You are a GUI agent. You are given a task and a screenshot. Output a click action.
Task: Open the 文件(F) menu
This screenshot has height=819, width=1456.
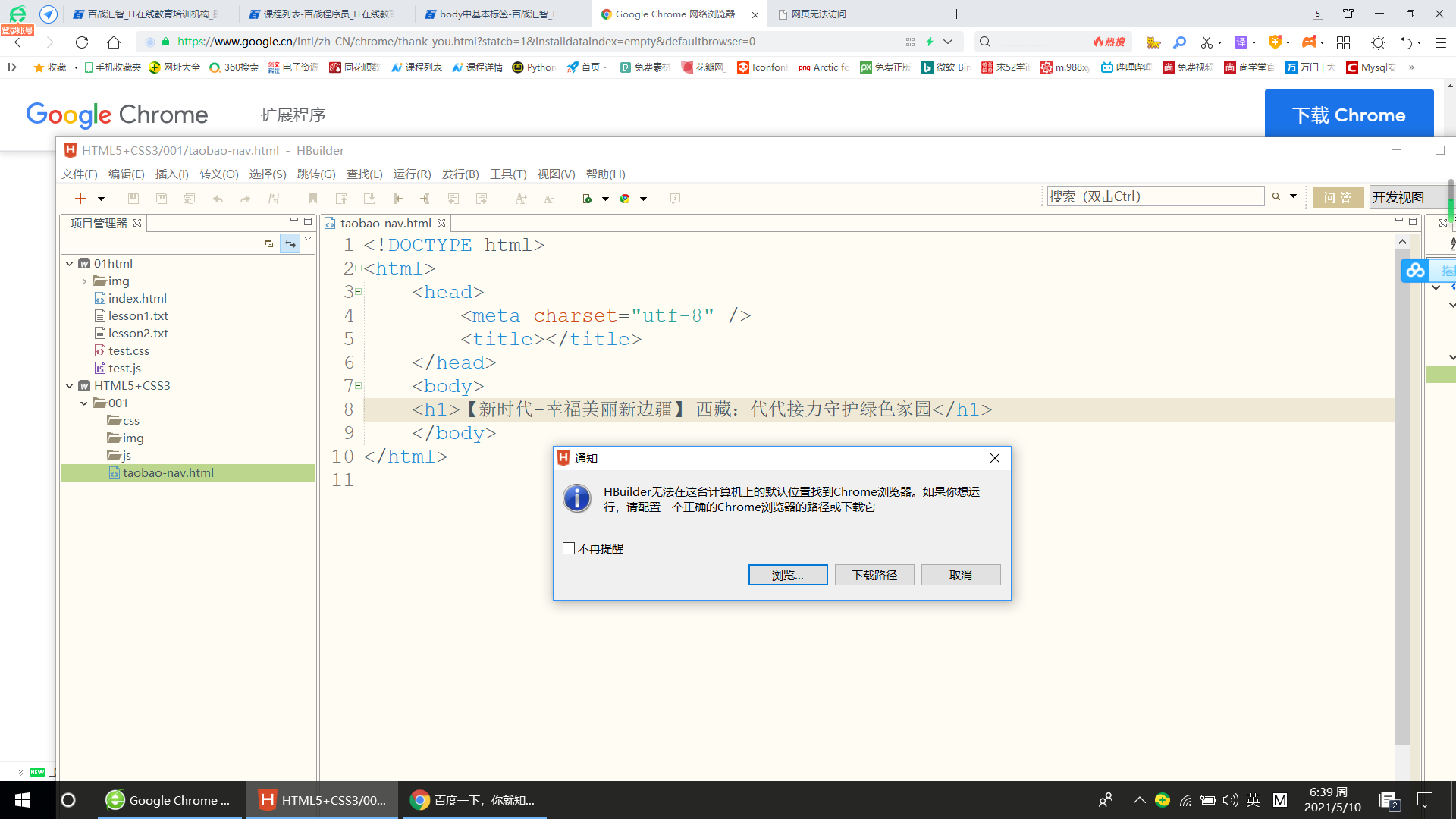80,174
